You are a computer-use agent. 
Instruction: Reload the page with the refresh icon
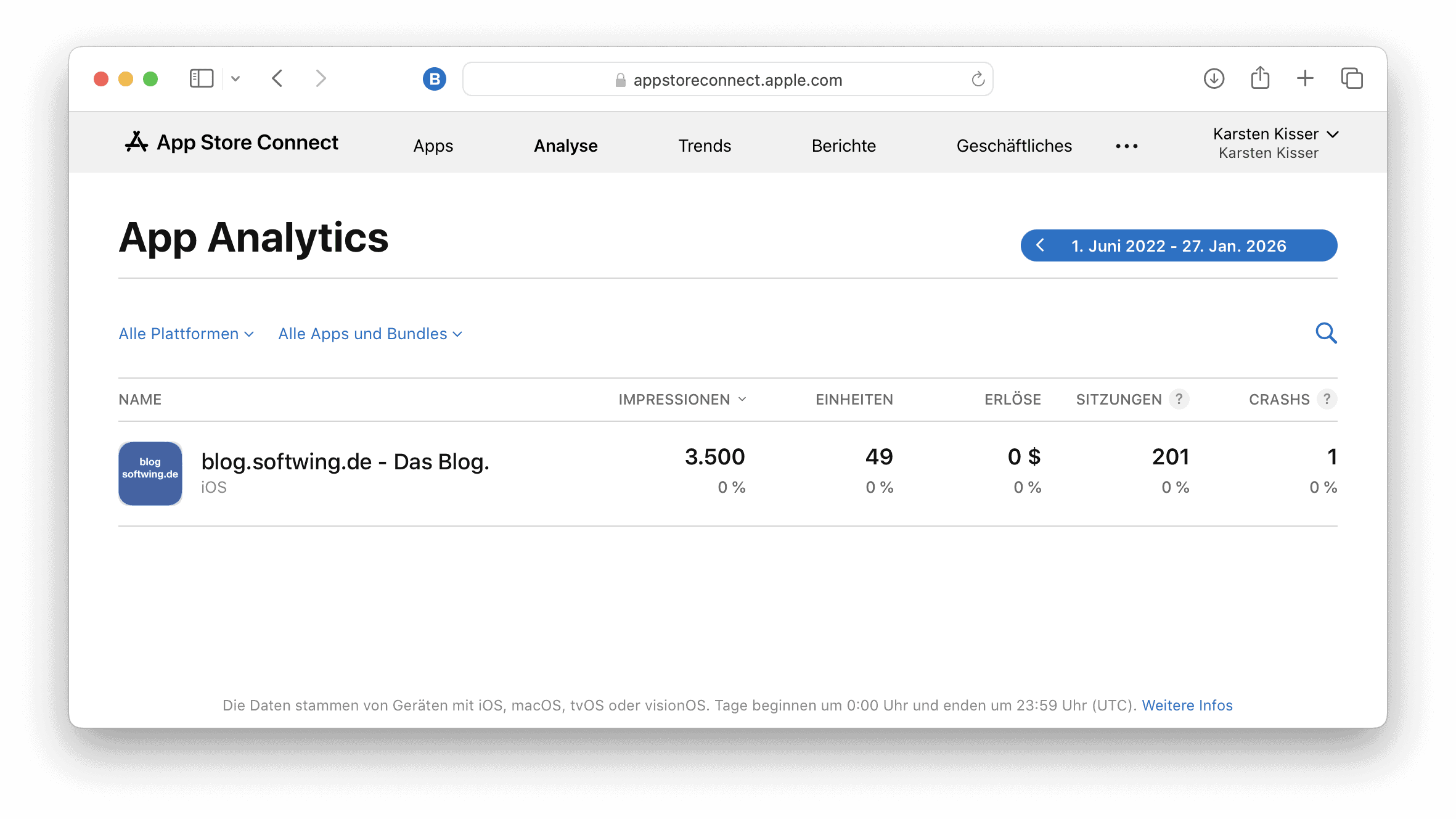pyautogui.click(x=977, y=79)
